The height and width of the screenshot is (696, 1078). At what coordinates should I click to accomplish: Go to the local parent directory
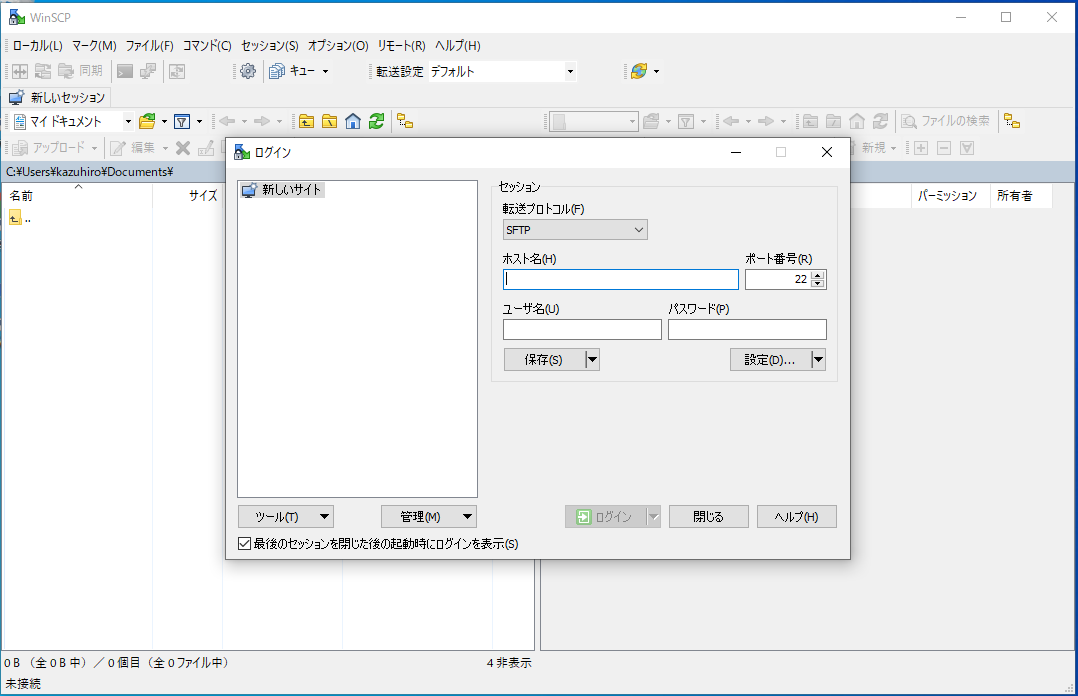(x=306, y=121)
